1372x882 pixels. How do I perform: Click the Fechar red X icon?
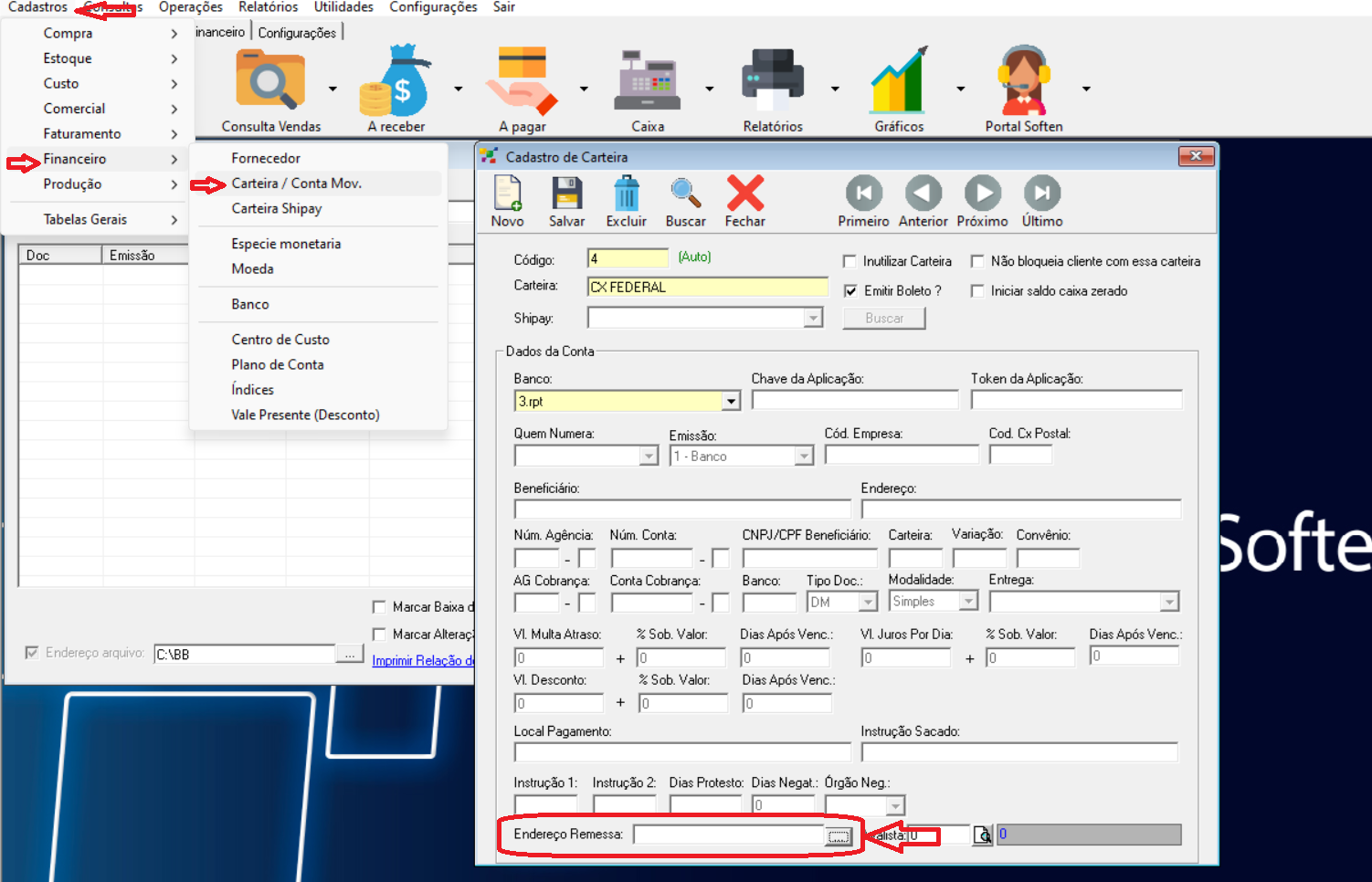(x=745, y=194)
